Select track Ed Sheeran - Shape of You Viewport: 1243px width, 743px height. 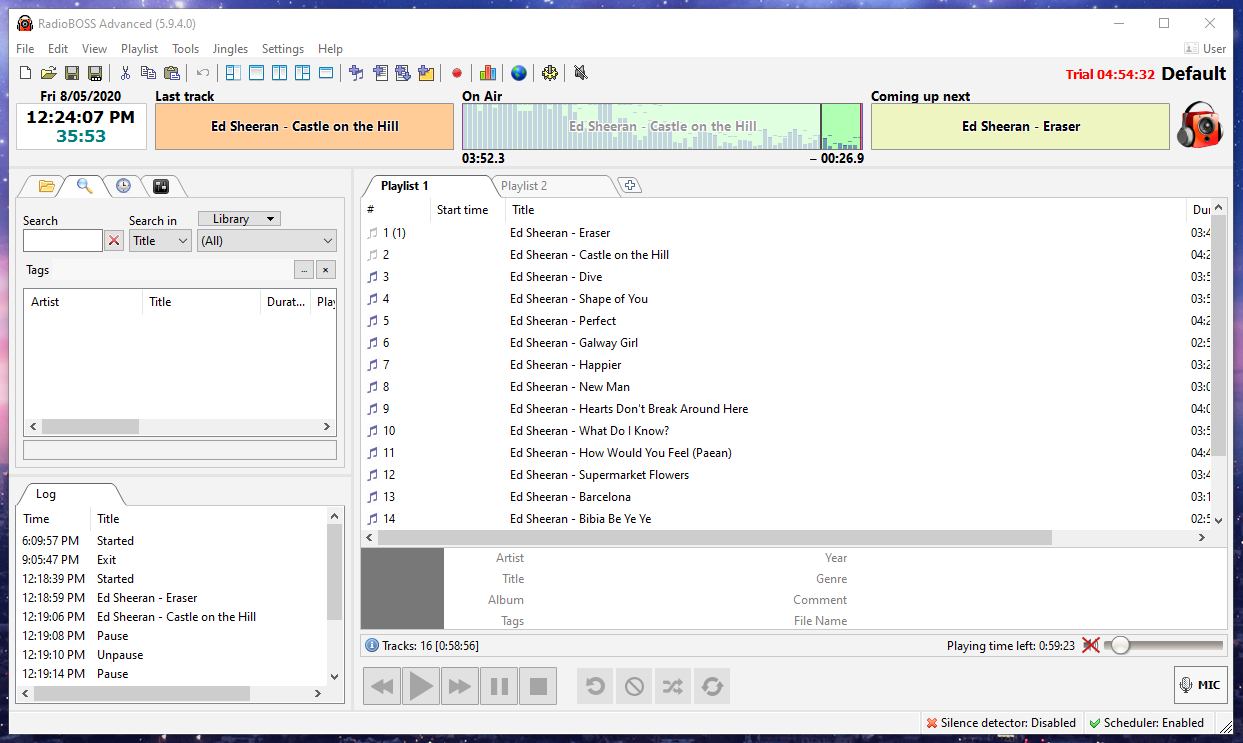click(x=578, y=299)
